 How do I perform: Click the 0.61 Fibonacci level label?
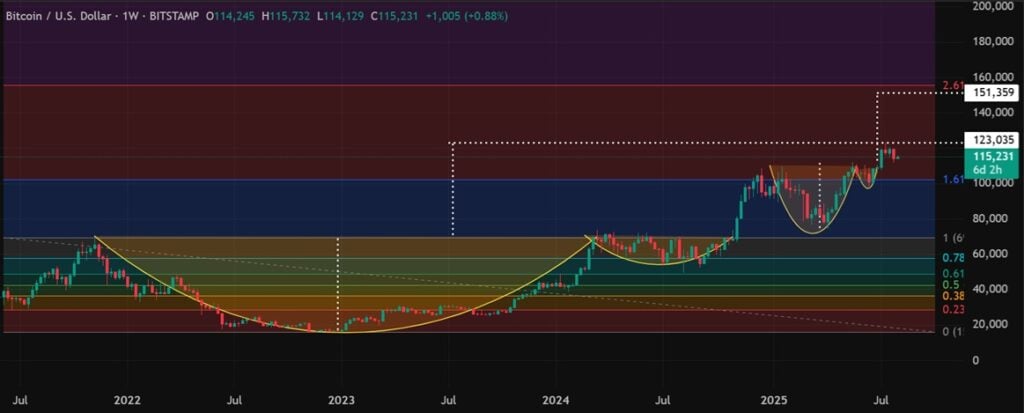click(x=953, y=274)
